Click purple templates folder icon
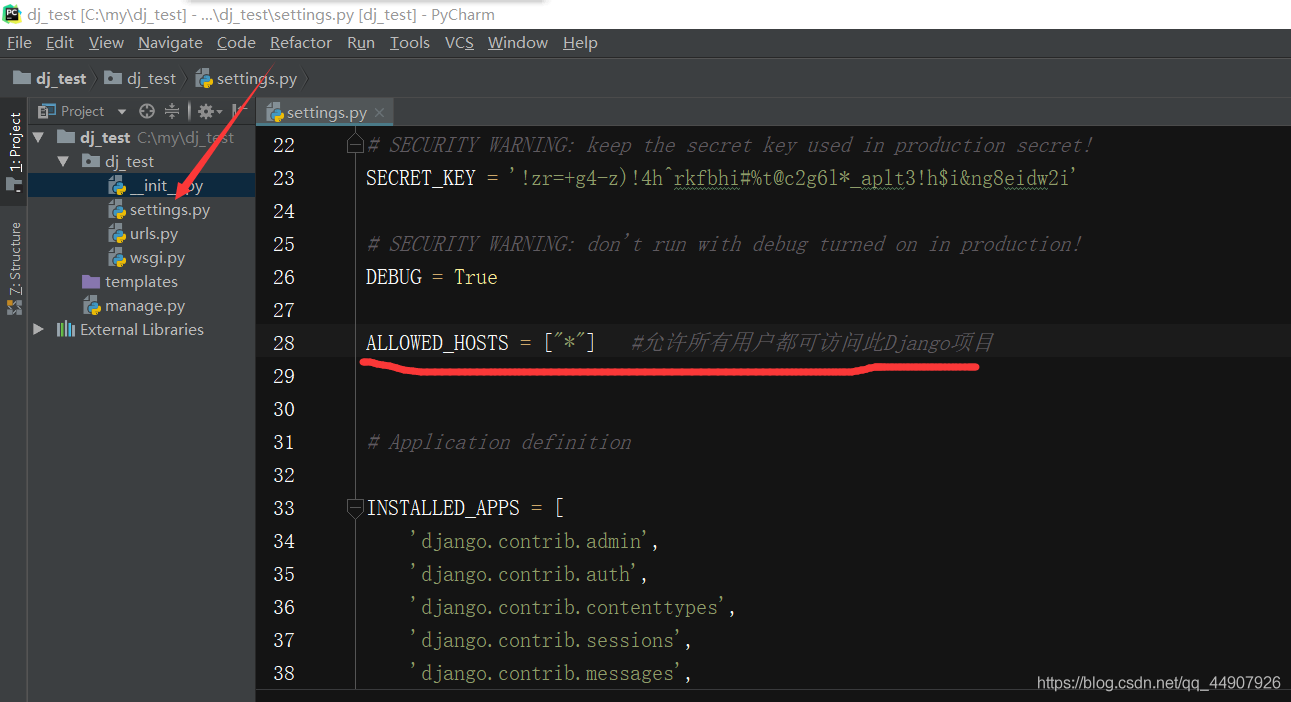The width and height of the screenshot is (1291, 702). click(x=91, y=281)
